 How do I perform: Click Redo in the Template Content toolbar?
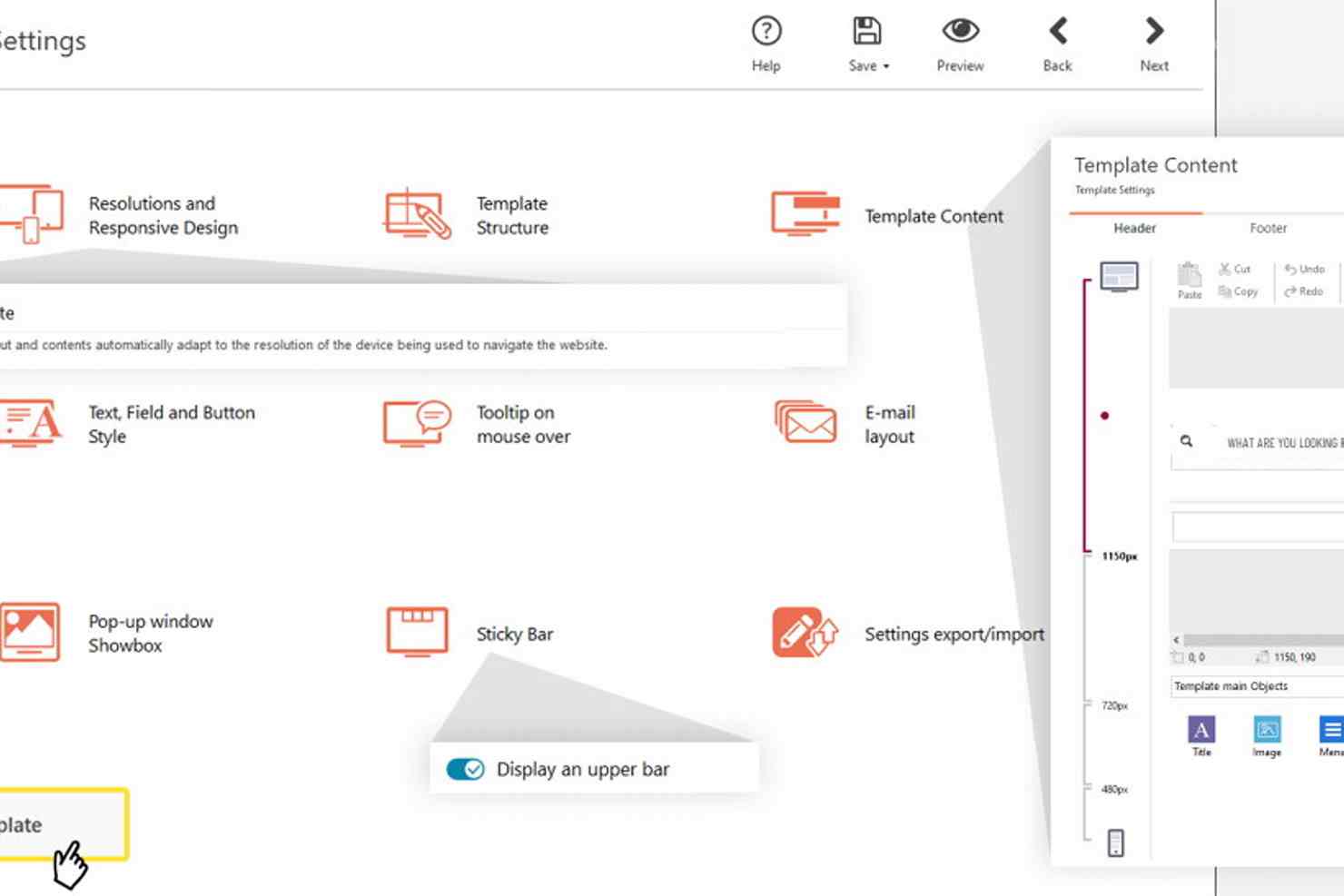[x=1303, y=291]
